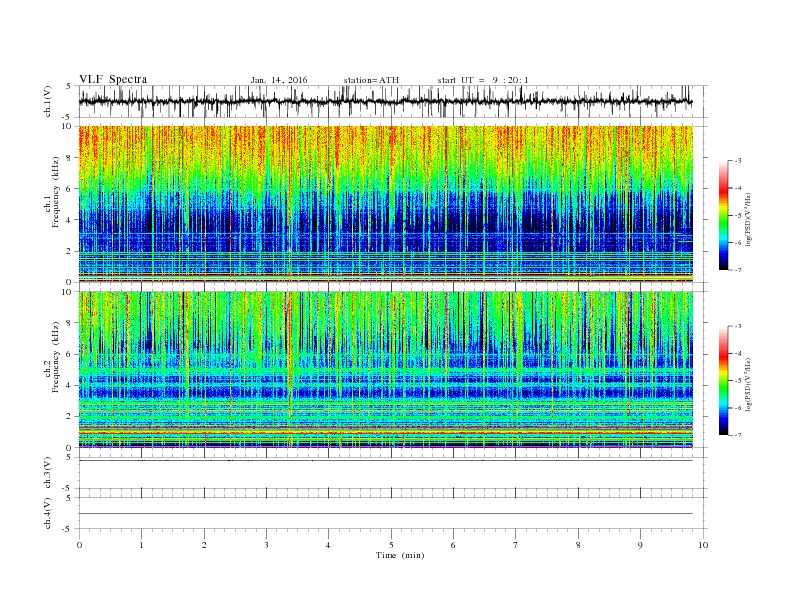The height and width of the screenshot is (612, 792).
Task: Click the "Time (min)" axis label
Action: (400, 555)
